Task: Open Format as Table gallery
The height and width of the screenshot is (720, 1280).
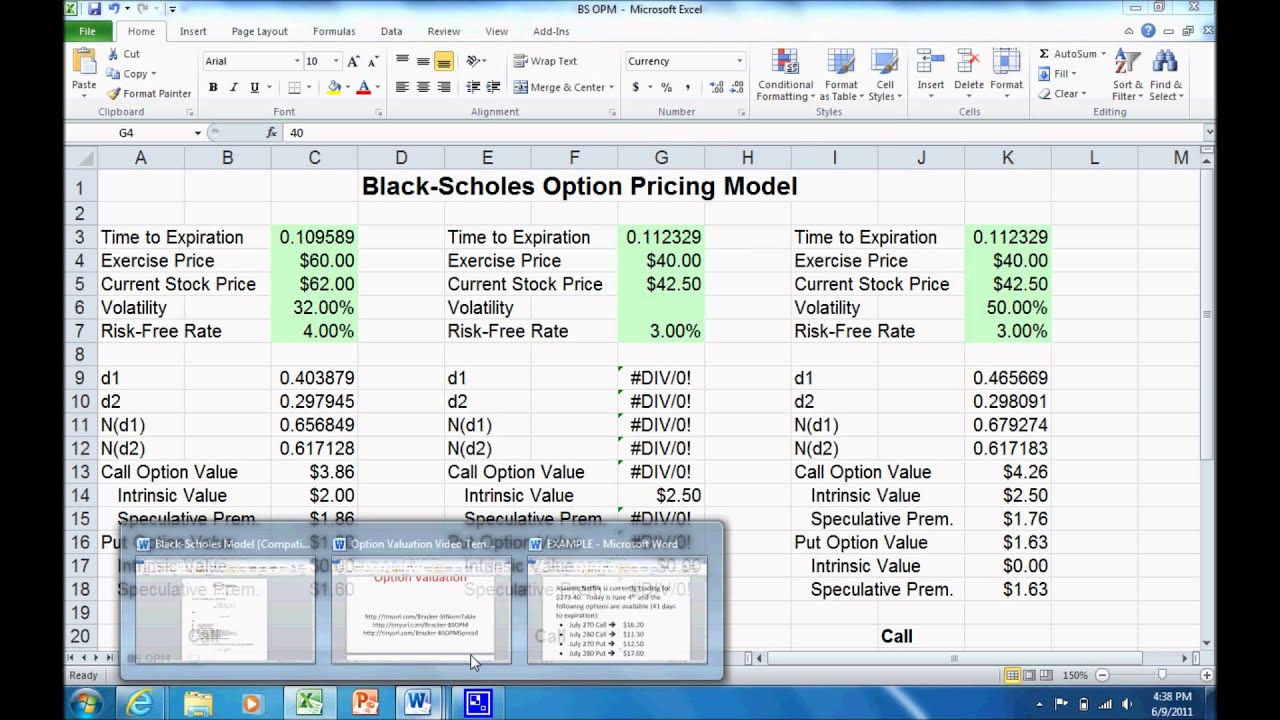Action: (839, 75)
